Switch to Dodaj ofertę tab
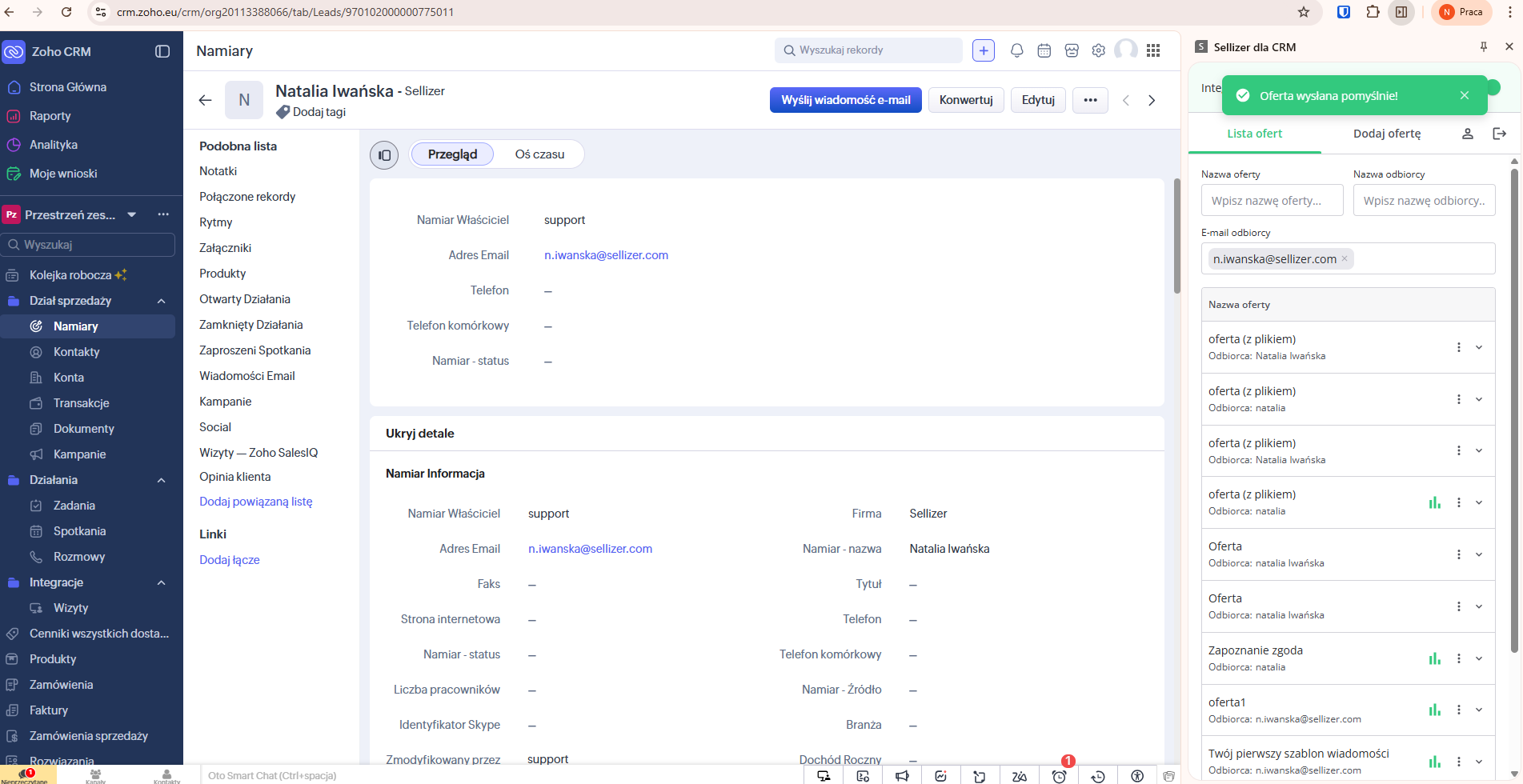The image size is (1523, 784). (x=1386, y=134)
